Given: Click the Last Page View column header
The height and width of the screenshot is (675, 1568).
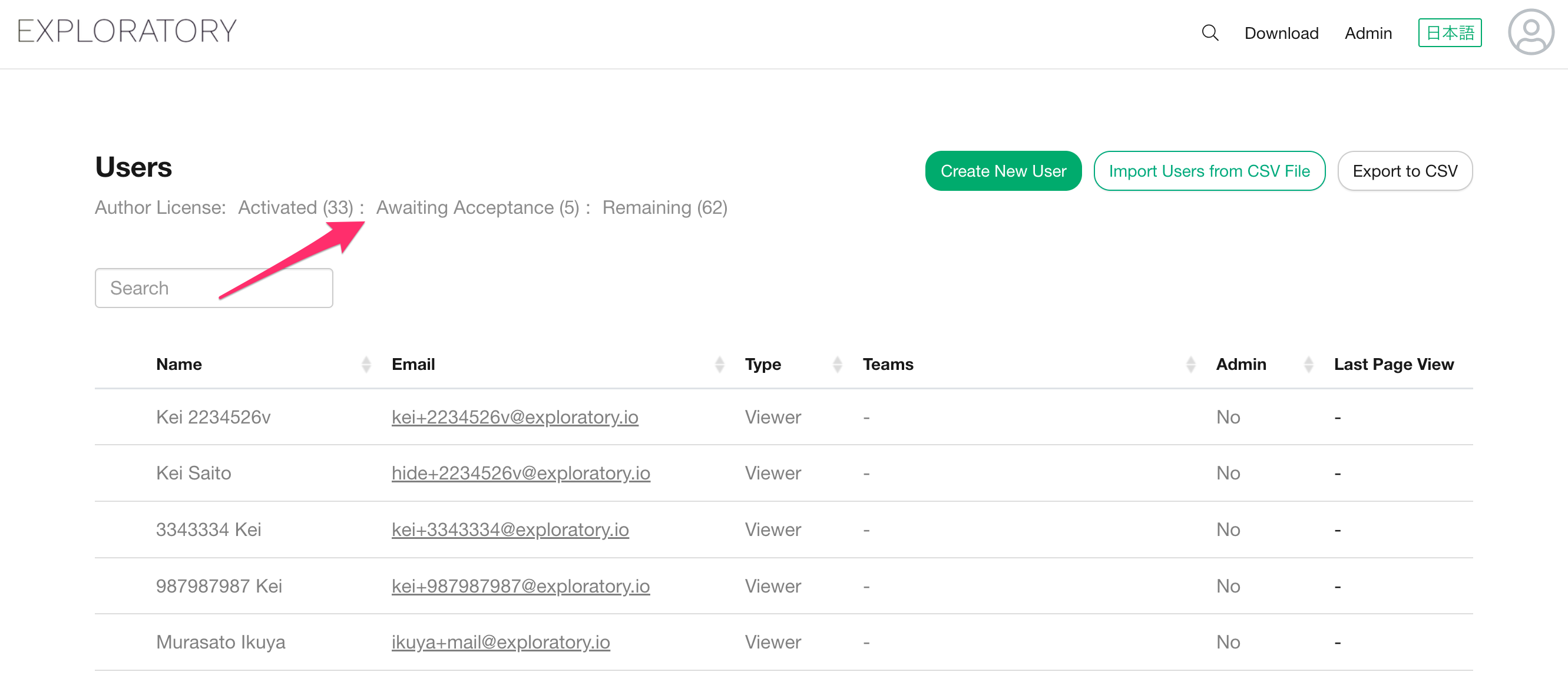Looking at the screenshot, I should pos(1393,364).
